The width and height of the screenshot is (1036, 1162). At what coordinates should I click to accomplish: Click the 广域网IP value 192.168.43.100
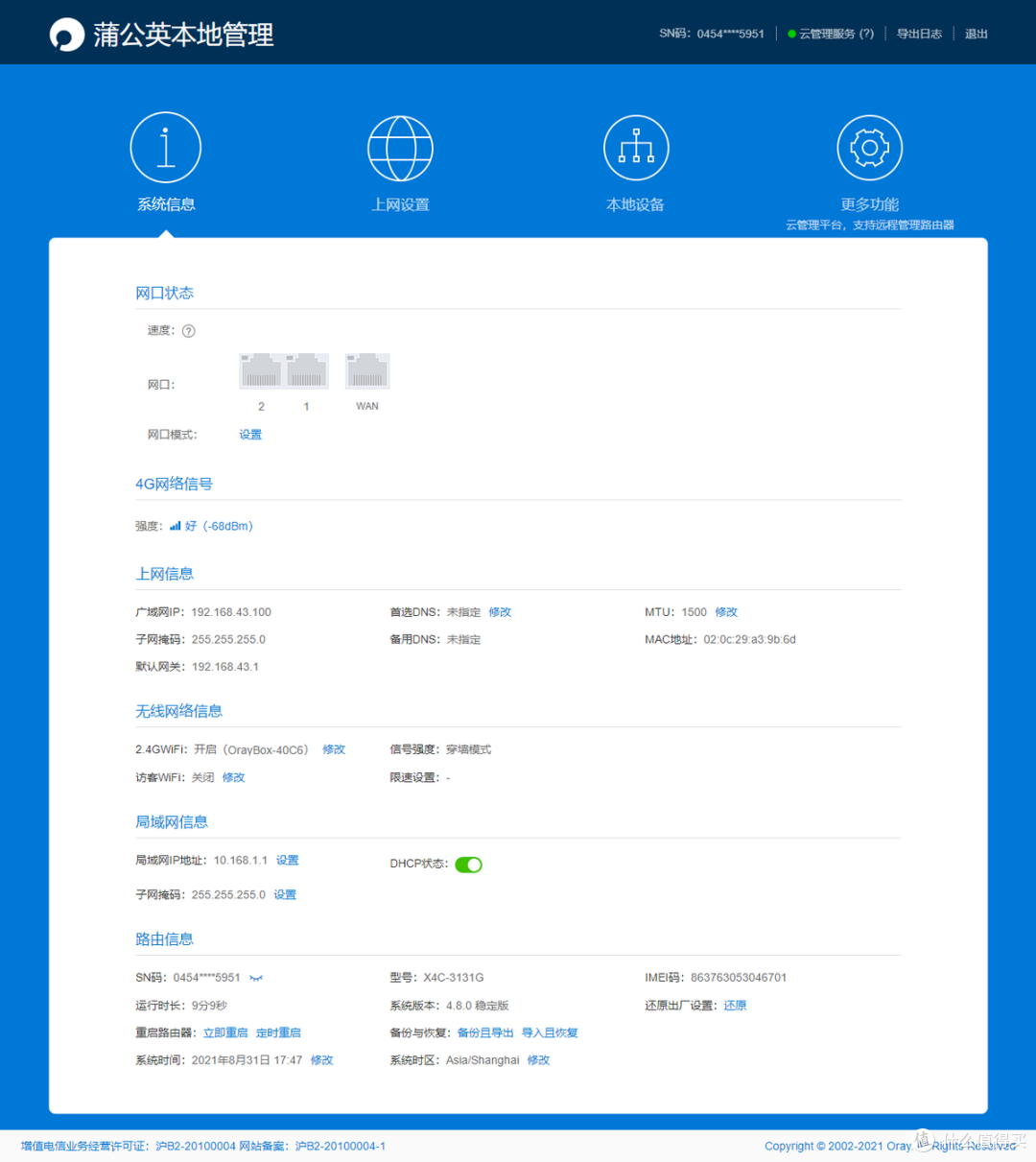(231, 612)
